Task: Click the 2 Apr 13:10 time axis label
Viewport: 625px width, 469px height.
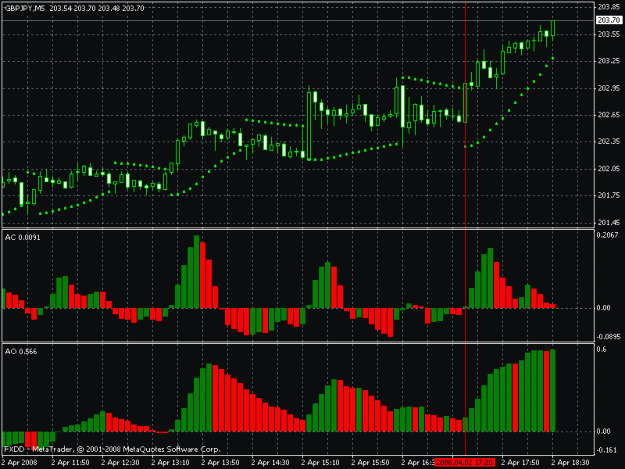Action: tap(170, 463)
